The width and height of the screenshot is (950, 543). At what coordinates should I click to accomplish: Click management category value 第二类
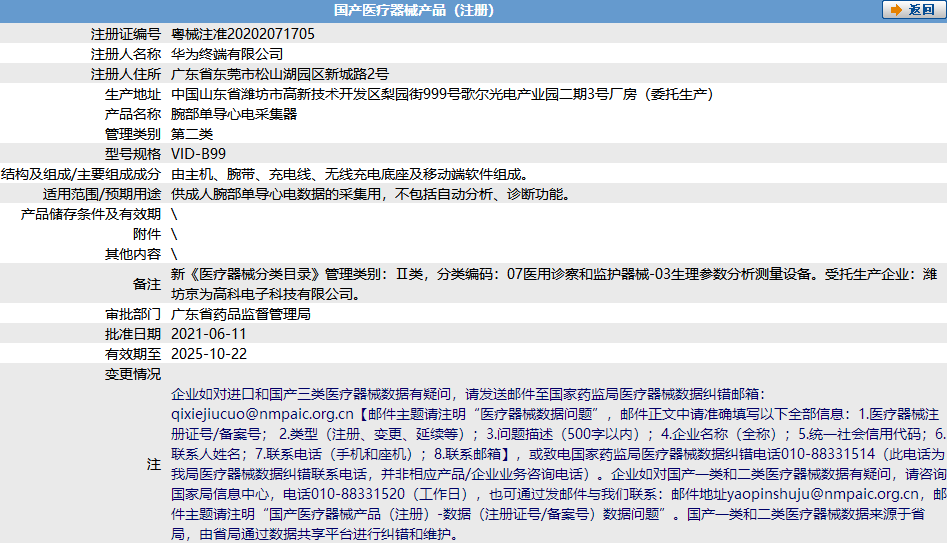pos(192,134)
